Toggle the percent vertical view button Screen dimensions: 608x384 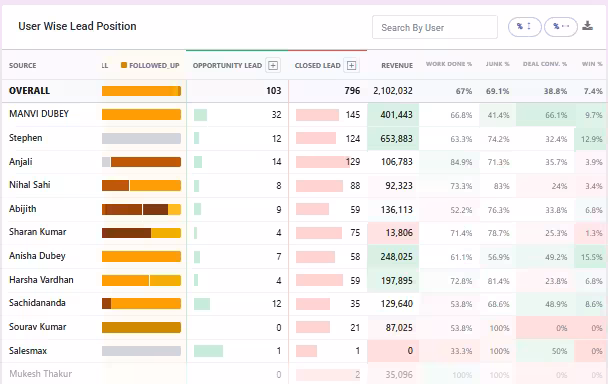click(x=524, y=27)
